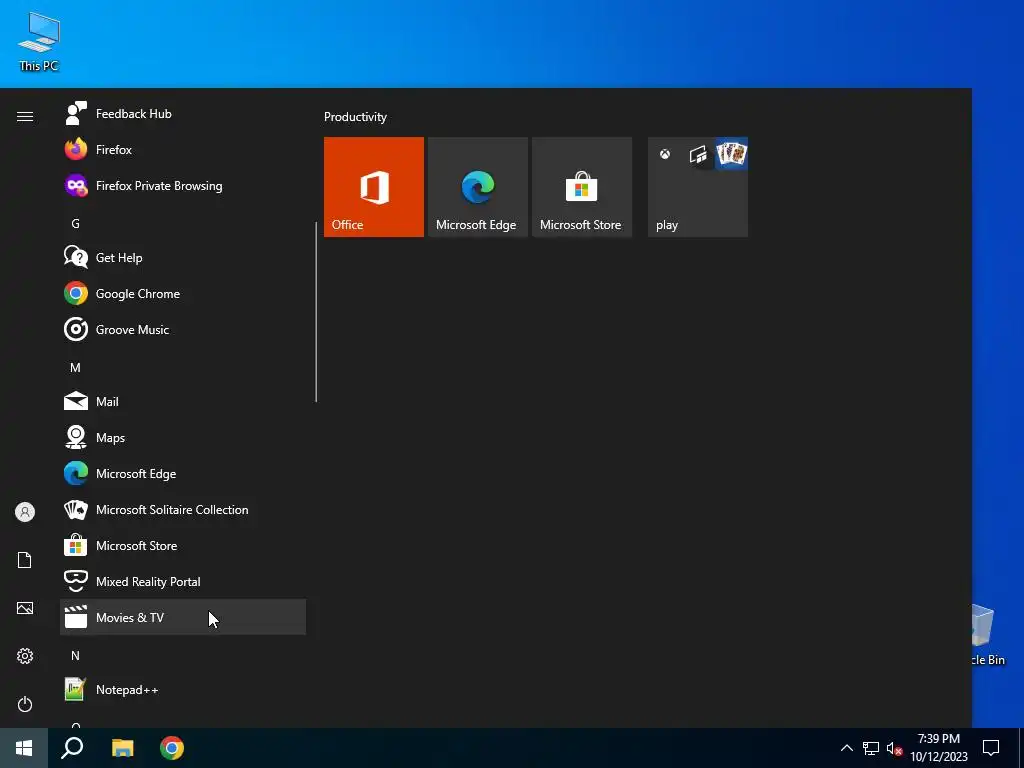
Task: Open Documents from the Start sidebar
Action: tap(25, 560)
